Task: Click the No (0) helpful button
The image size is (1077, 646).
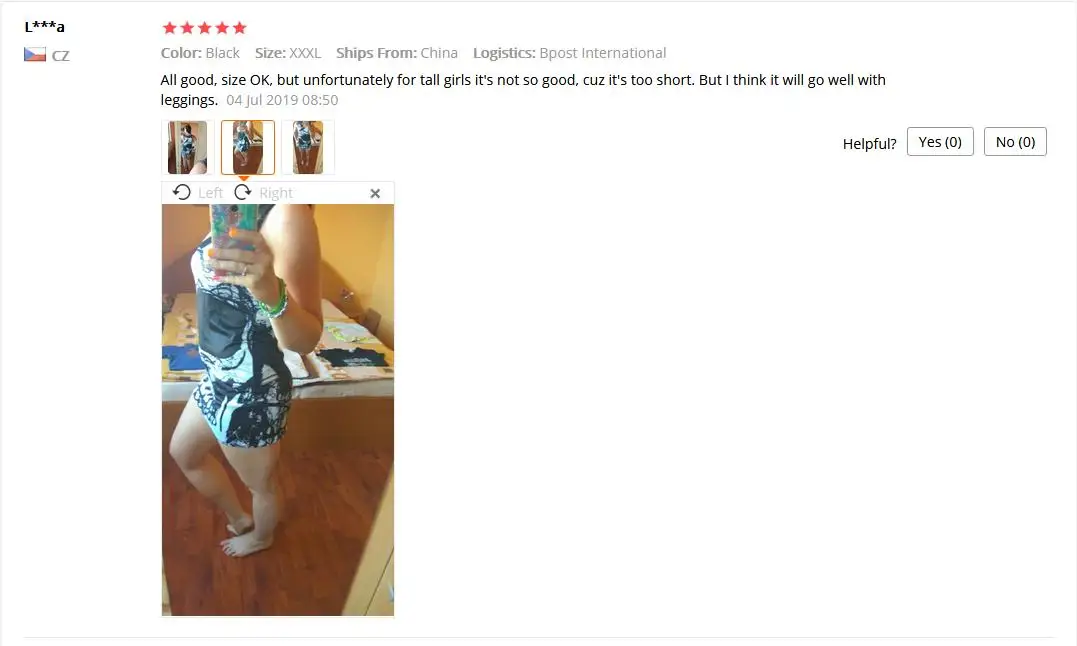Action: 1015,141
